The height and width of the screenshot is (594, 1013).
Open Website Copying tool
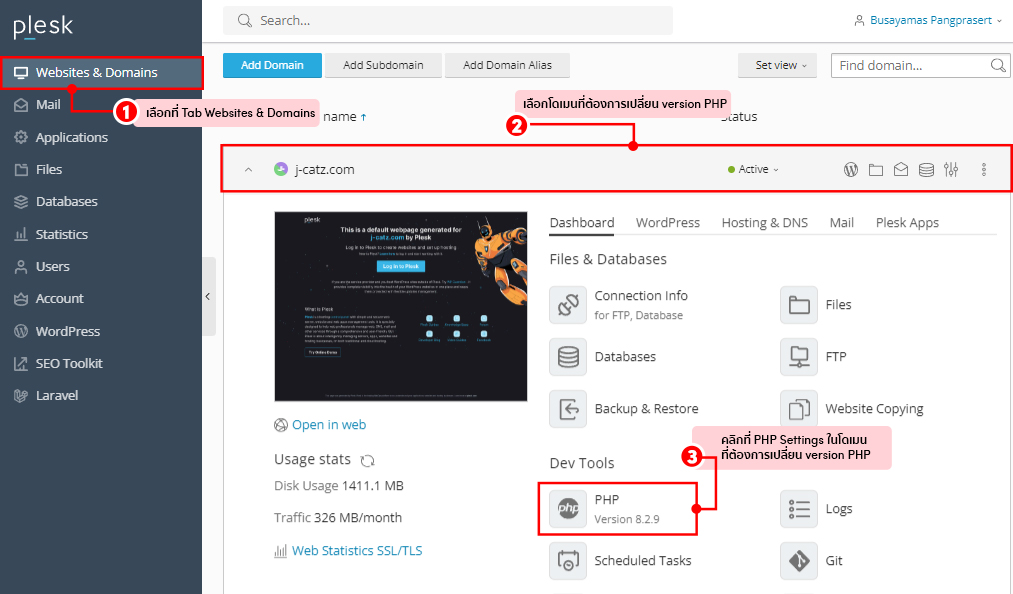click(851, 409)
